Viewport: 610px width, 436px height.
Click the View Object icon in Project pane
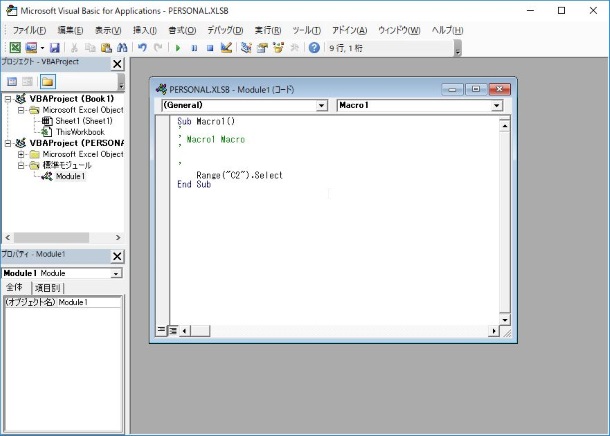27,81
